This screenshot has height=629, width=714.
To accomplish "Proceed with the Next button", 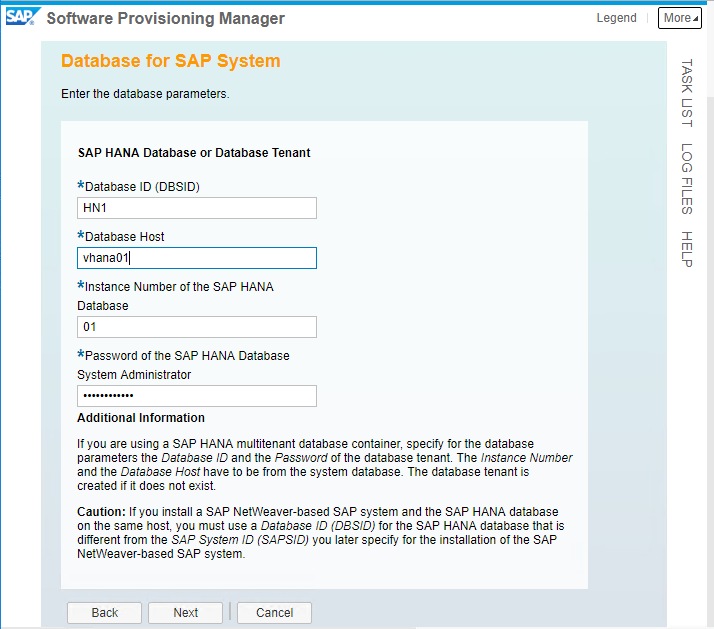I will click(185, 613).
